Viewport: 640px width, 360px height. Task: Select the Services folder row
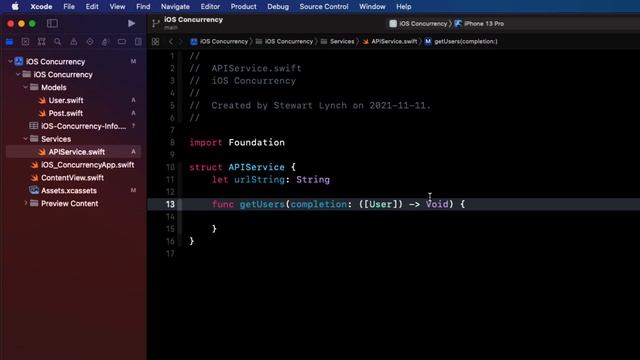(x=73, y=139)
